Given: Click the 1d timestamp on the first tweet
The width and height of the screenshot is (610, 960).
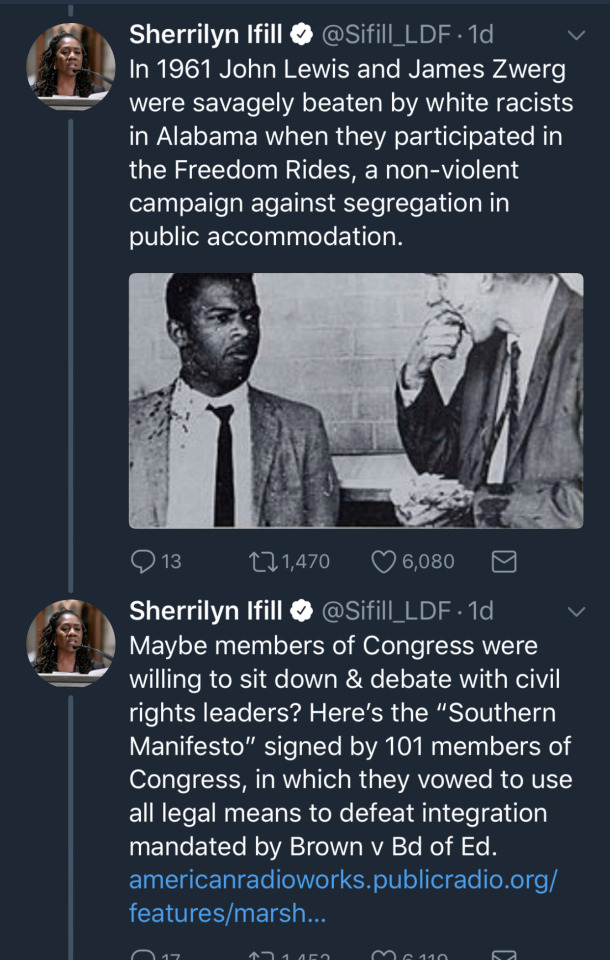Looking at the screenshot, I should 481,35.
